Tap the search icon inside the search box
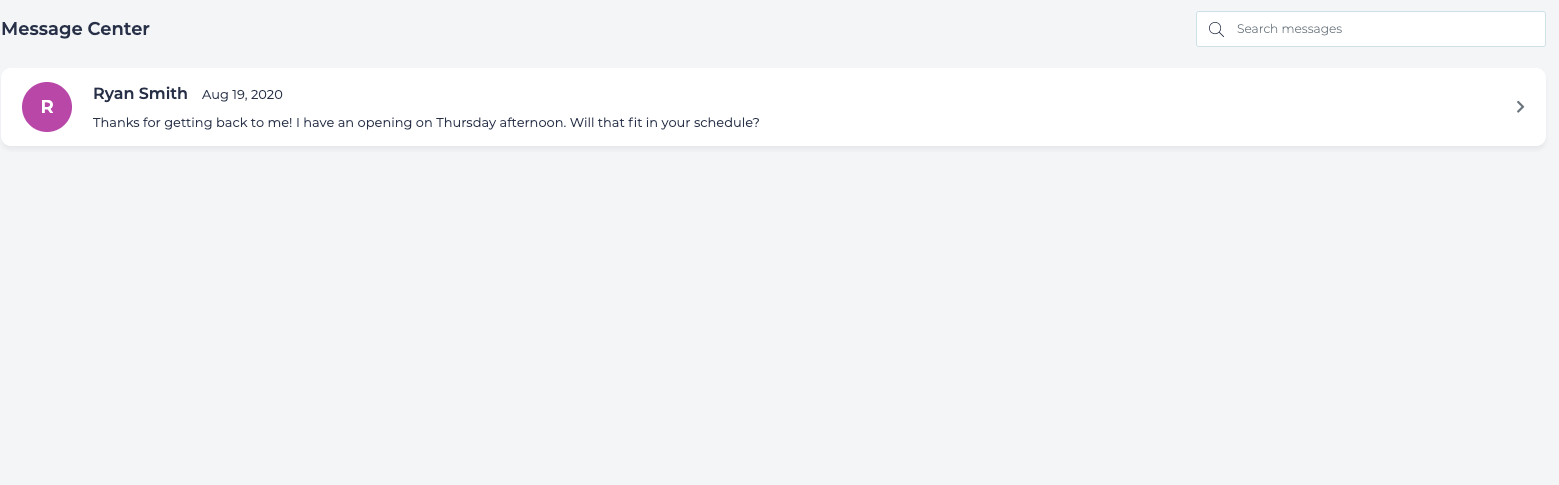This screenshot has height=485, width=1559. tap(1216, 29)
